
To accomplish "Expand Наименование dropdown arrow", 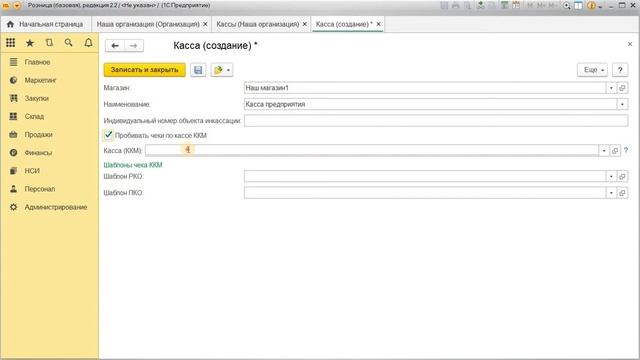I will (x=622, y=104).
